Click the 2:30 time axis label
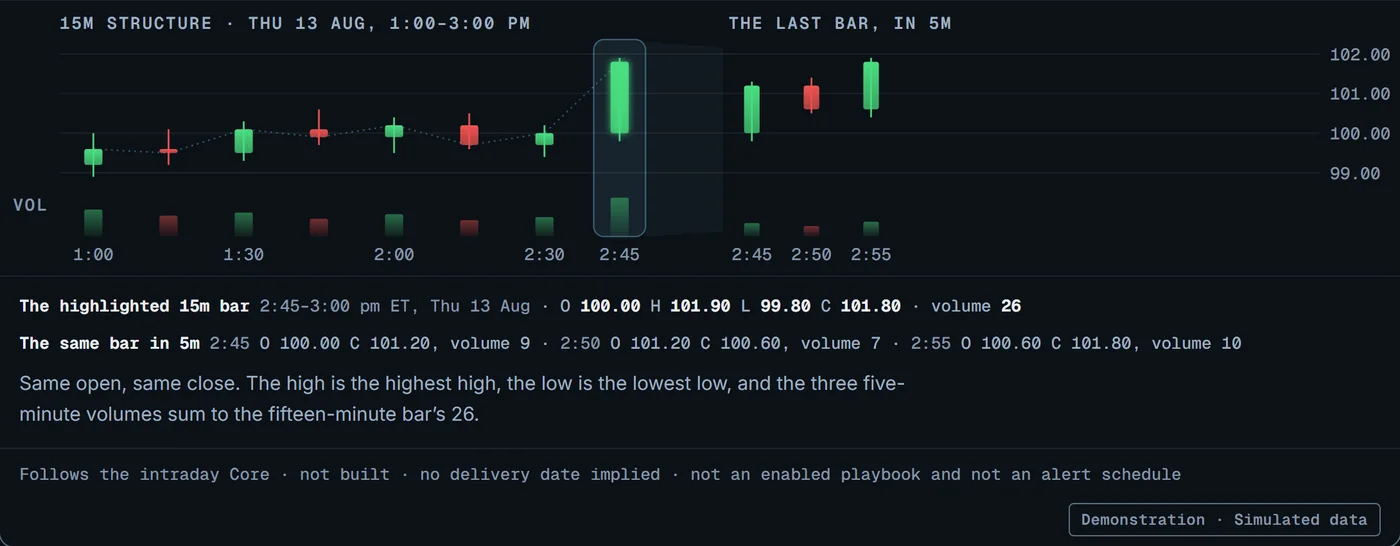 click(544, 255)
